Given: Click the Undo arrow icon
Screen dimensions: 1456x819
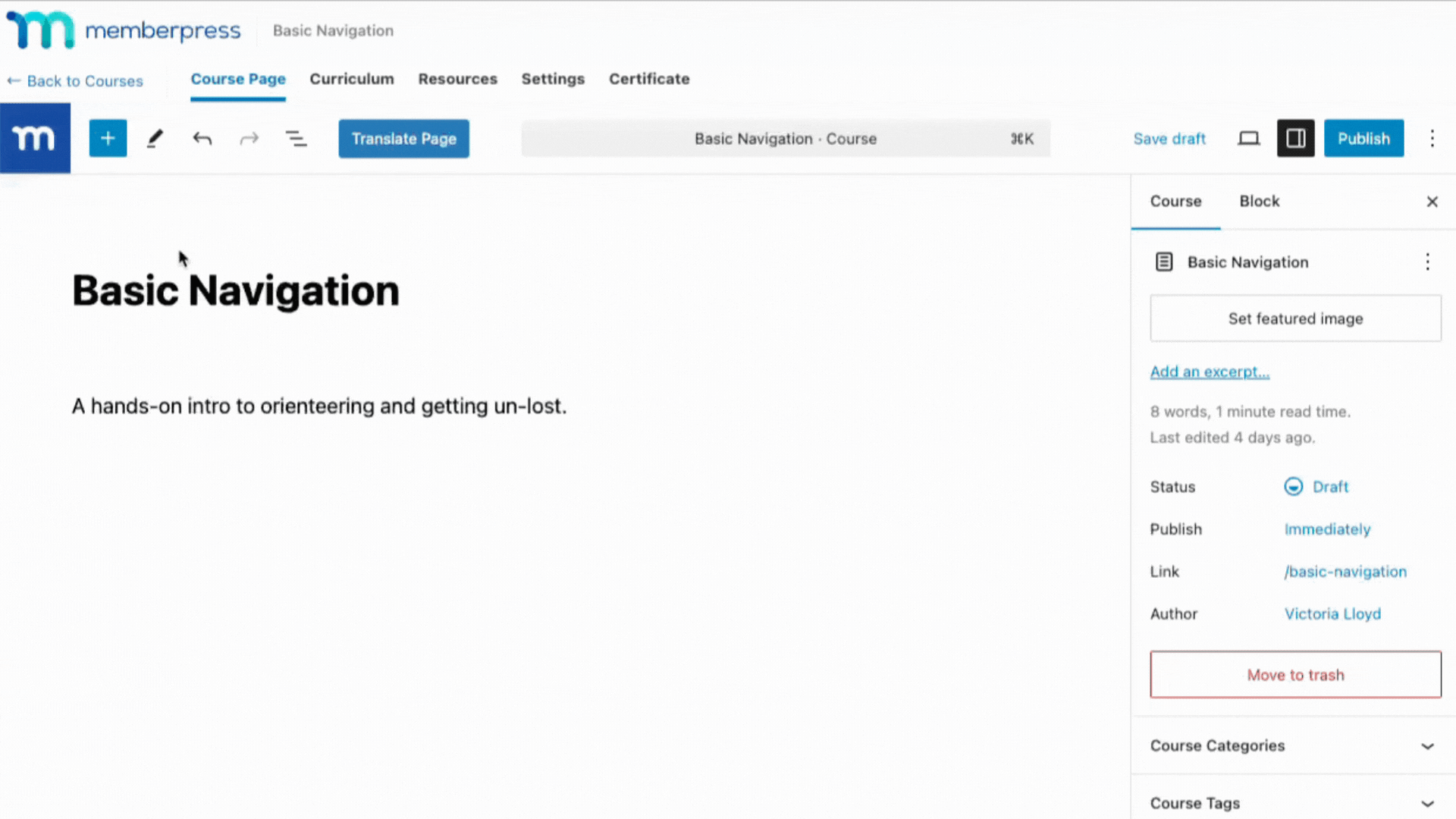Looking at the screenshot, I should coord(202,139).
